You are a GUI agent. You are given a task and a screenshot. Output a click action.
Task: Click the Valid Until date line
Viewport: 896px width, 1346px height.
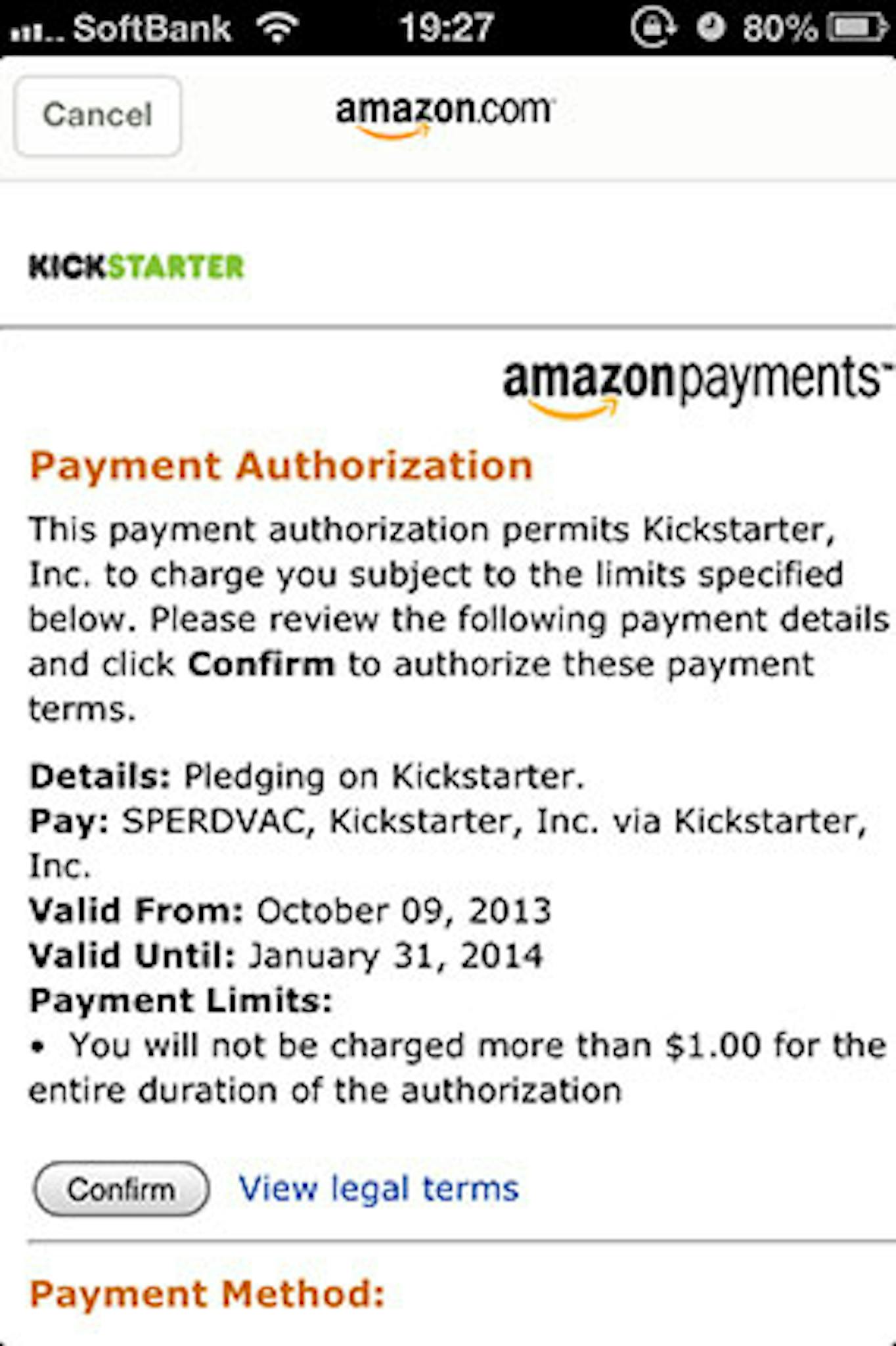[x=286, y=956]
